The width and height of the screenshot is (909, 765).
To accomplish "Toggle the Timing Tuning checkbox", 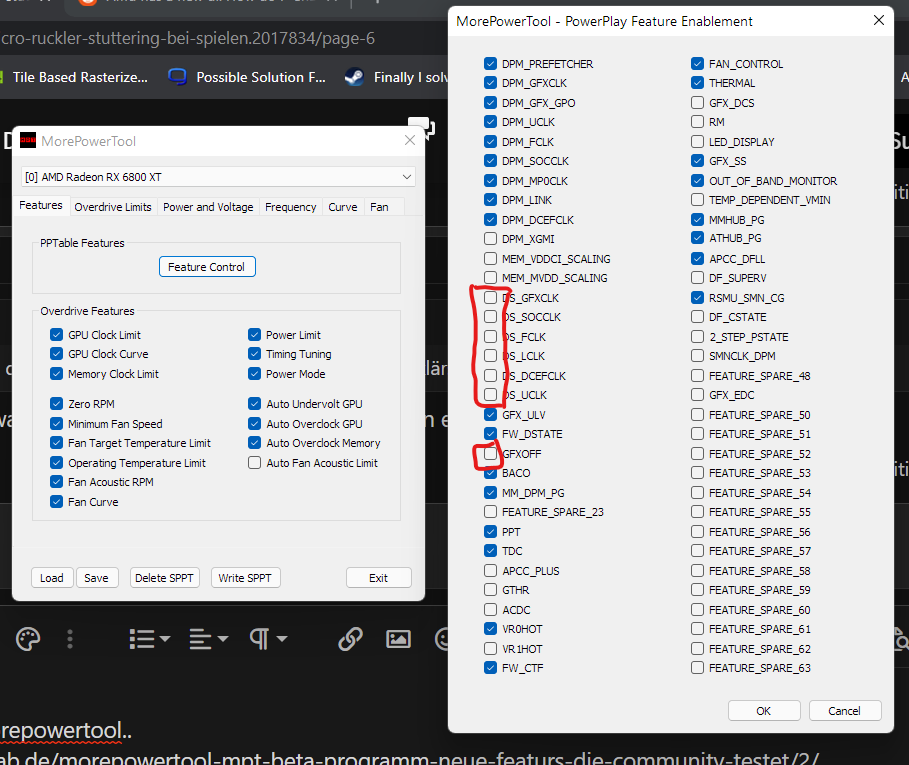I will click(x=254, y=354).
